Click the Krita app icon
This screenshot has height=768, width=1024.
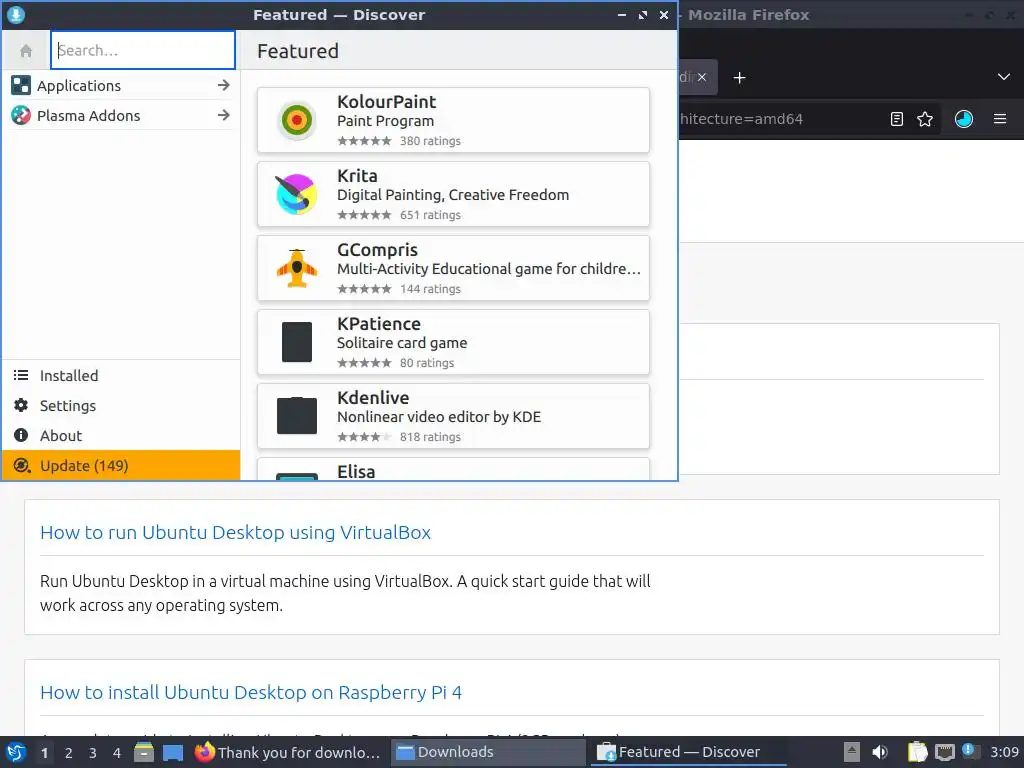coord(296,194)
